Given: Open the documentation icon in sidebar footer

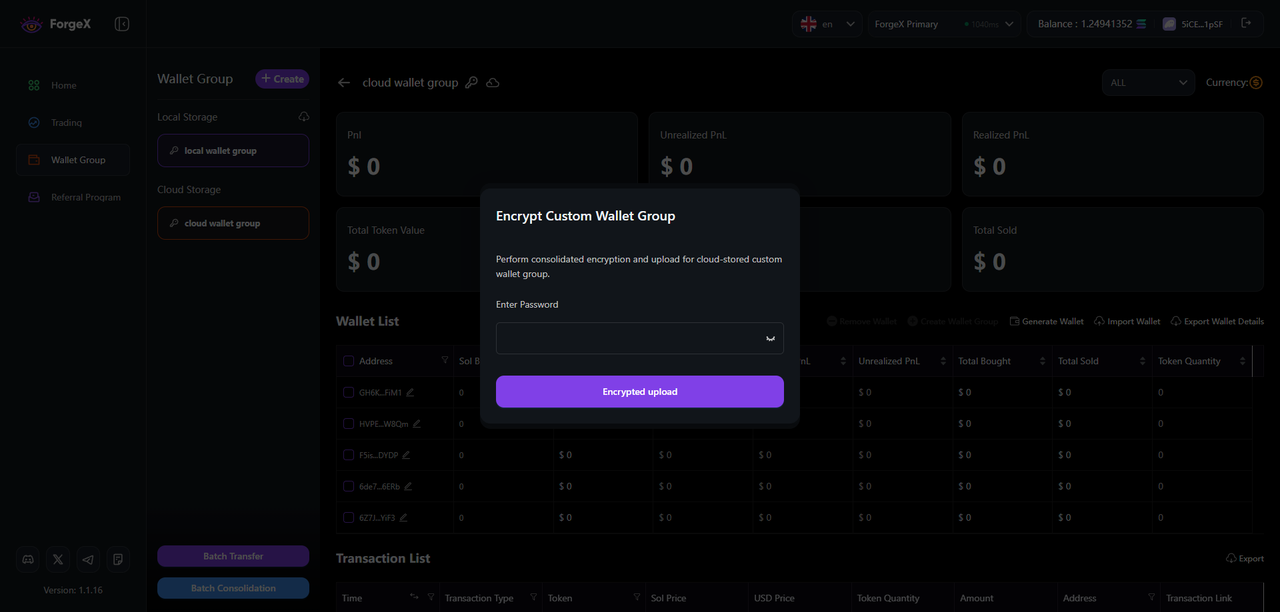Looking at the screenshot, I should (118, 560).
